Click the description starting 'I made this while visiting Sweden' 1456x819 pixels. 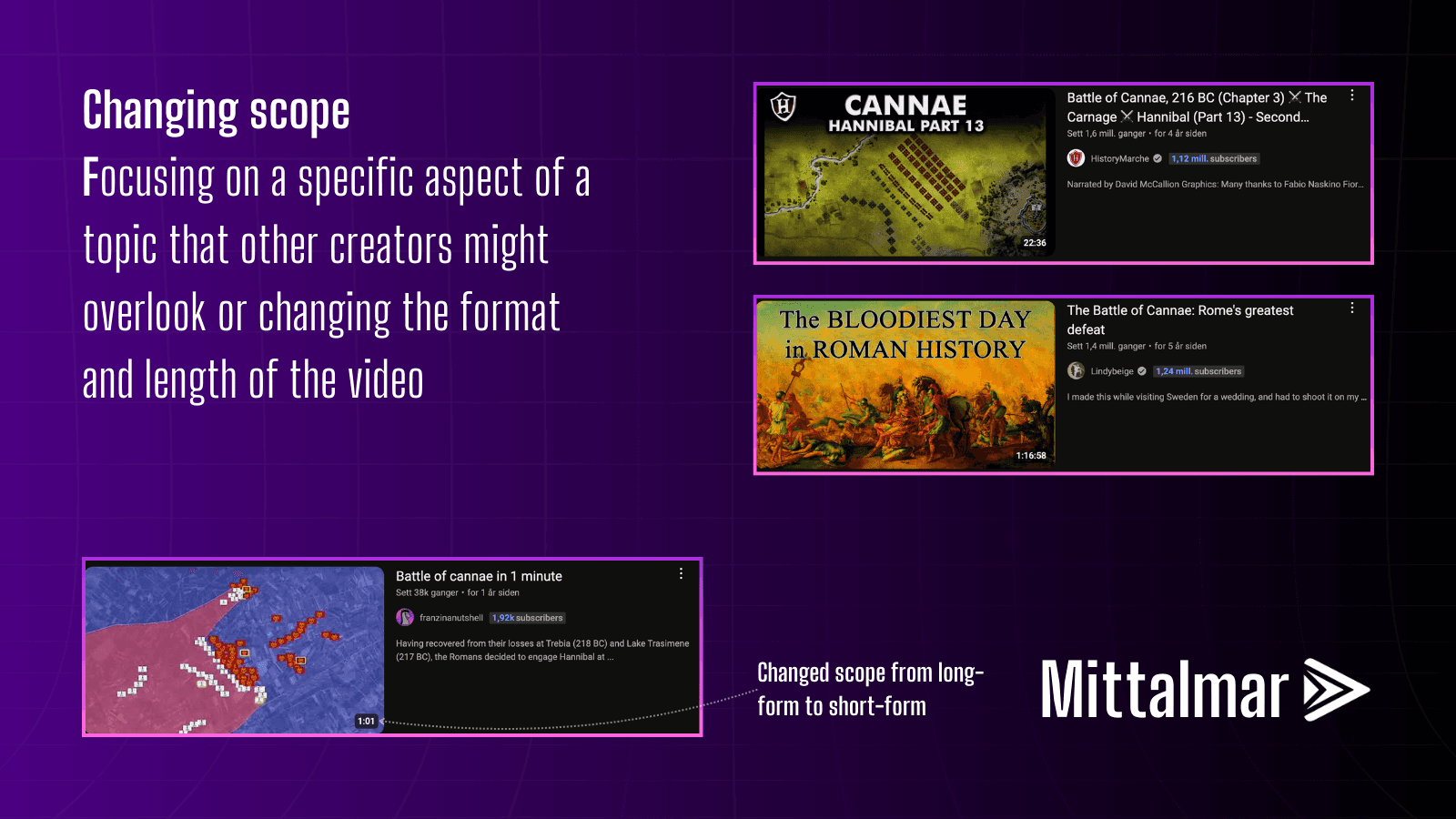1217,397
